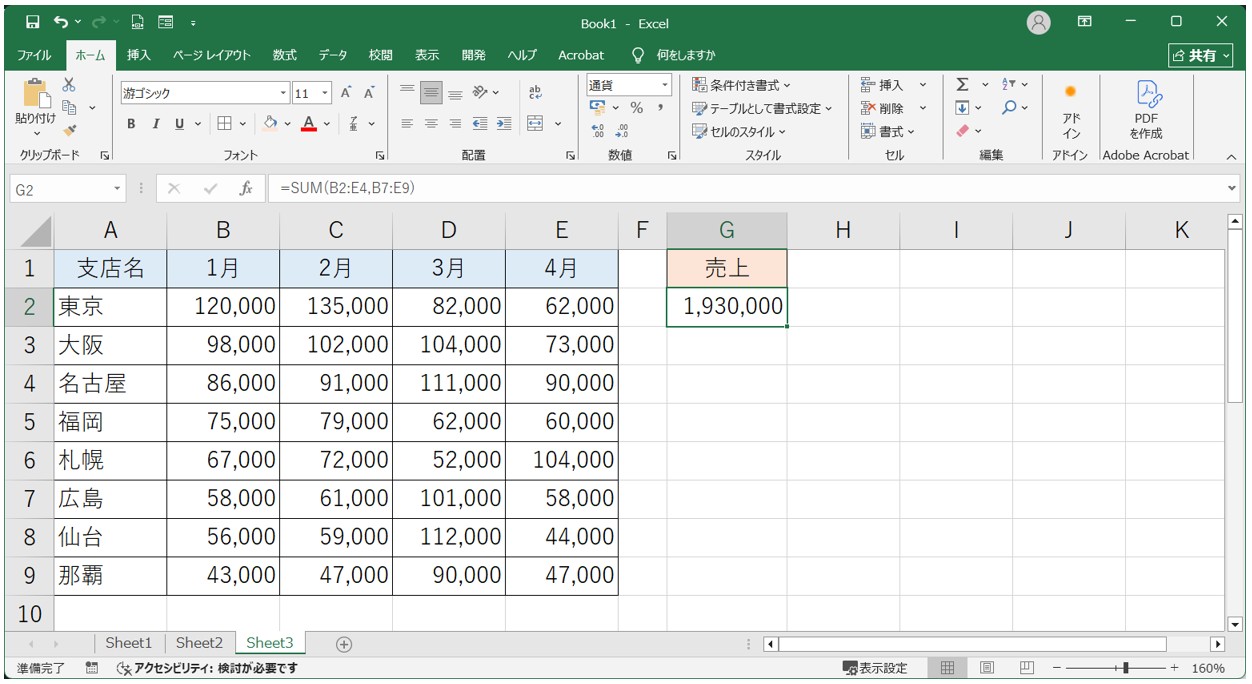This screenshot has height=684, width=1252.
Task: Expand the Name Box dropdown arrow
Action: (x=118, y=188)
